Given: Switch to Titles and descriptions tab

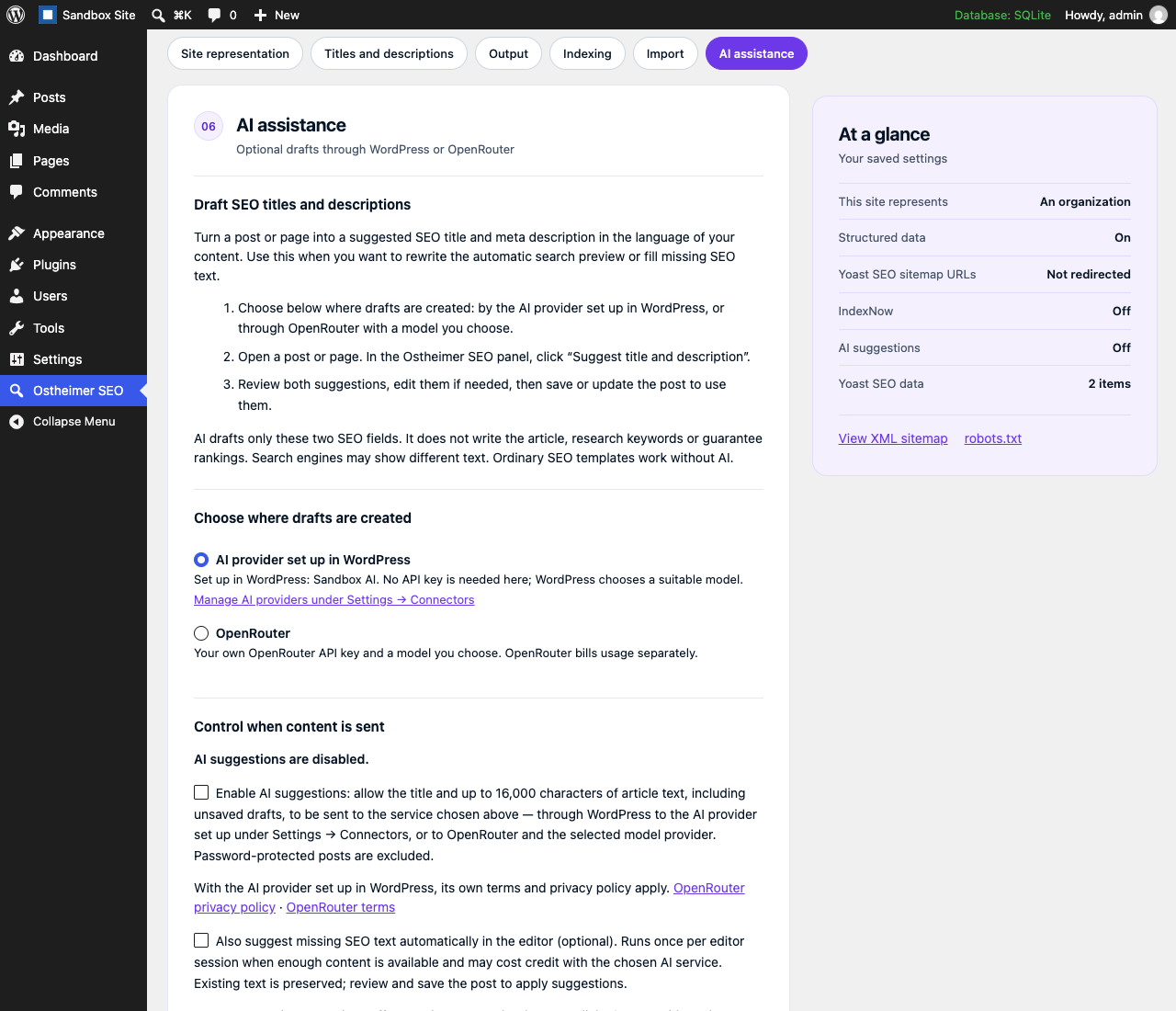Looking at the screenshot, I should click(x=389, y=53).
